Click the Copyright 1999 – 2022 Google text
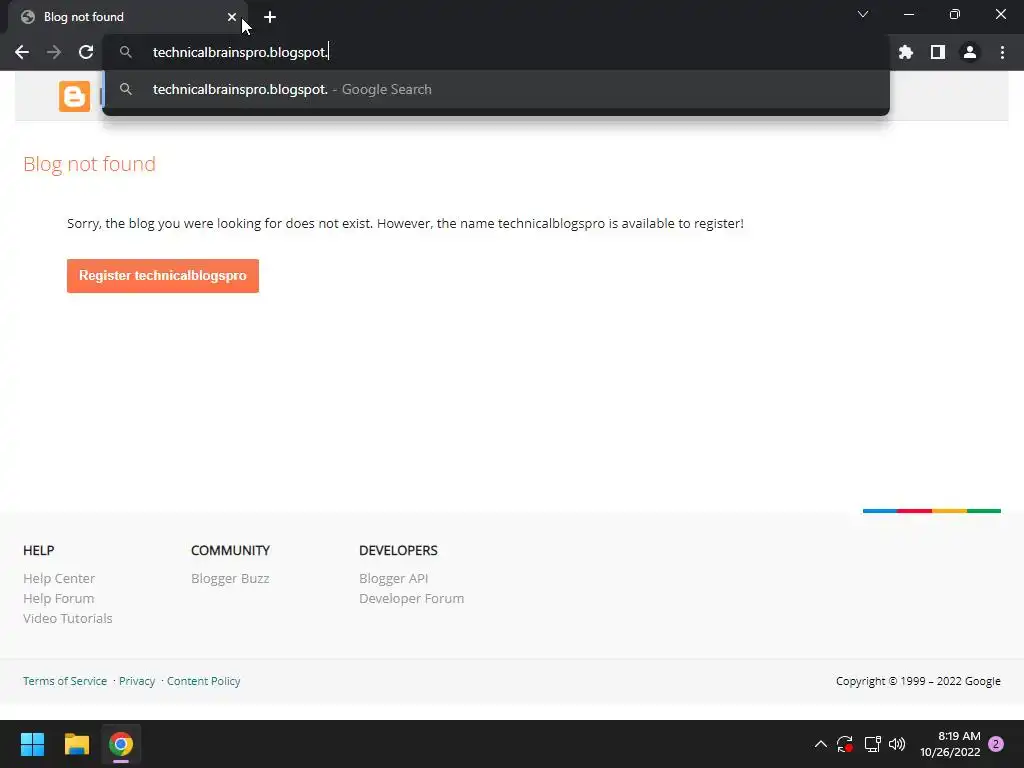The image size is (1024, 768). click(x=918, y=681)
